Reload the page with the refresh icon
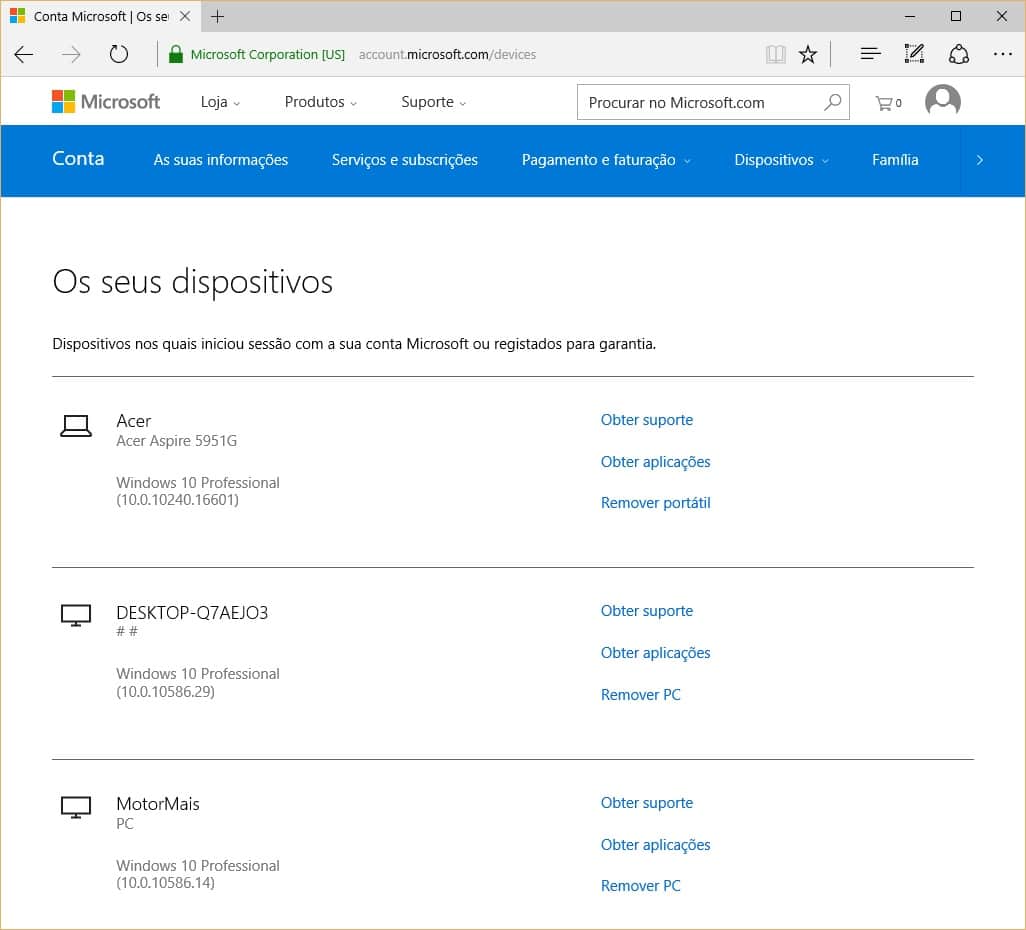The width and height of the screenshot is (1026, 930). 118,54
